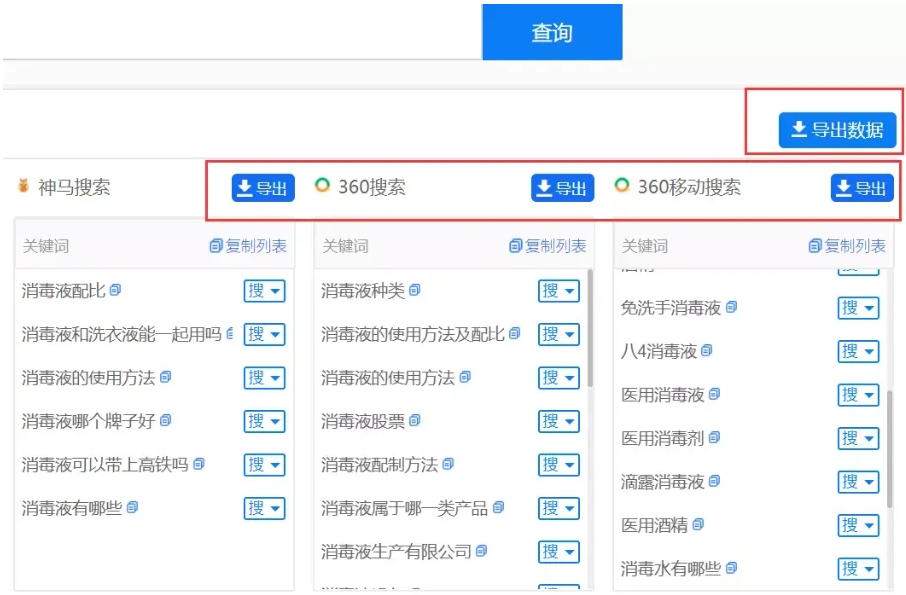Export the 360搜索 keyword list
The height and width of the screenshot is (595, 906).
(562, 188)
